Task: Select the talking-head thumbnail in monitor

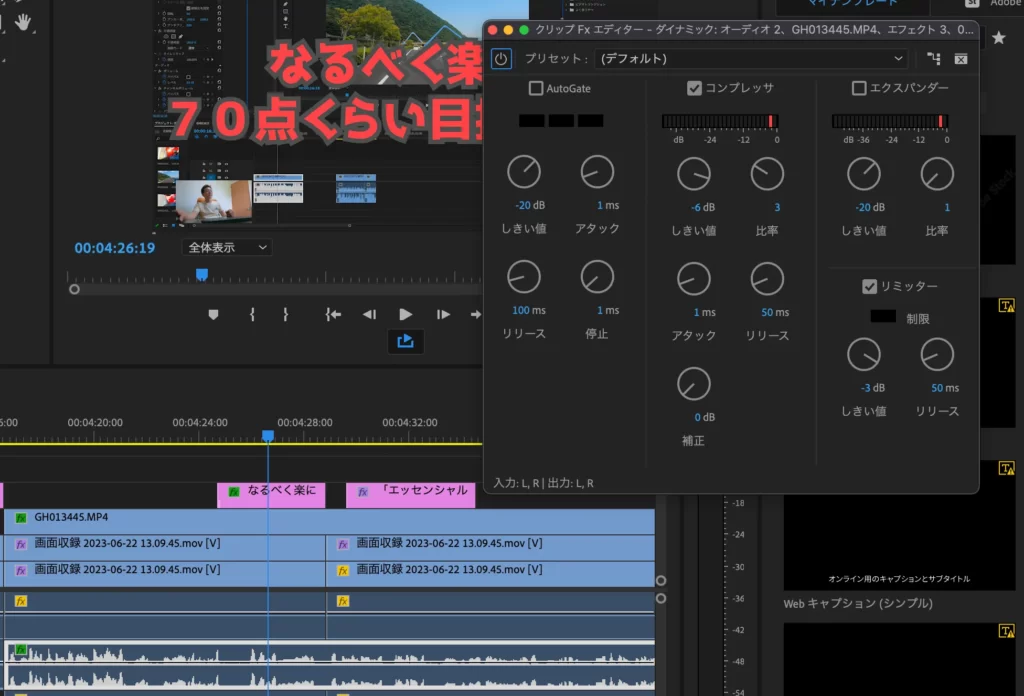Action: (x=214, y=200)
